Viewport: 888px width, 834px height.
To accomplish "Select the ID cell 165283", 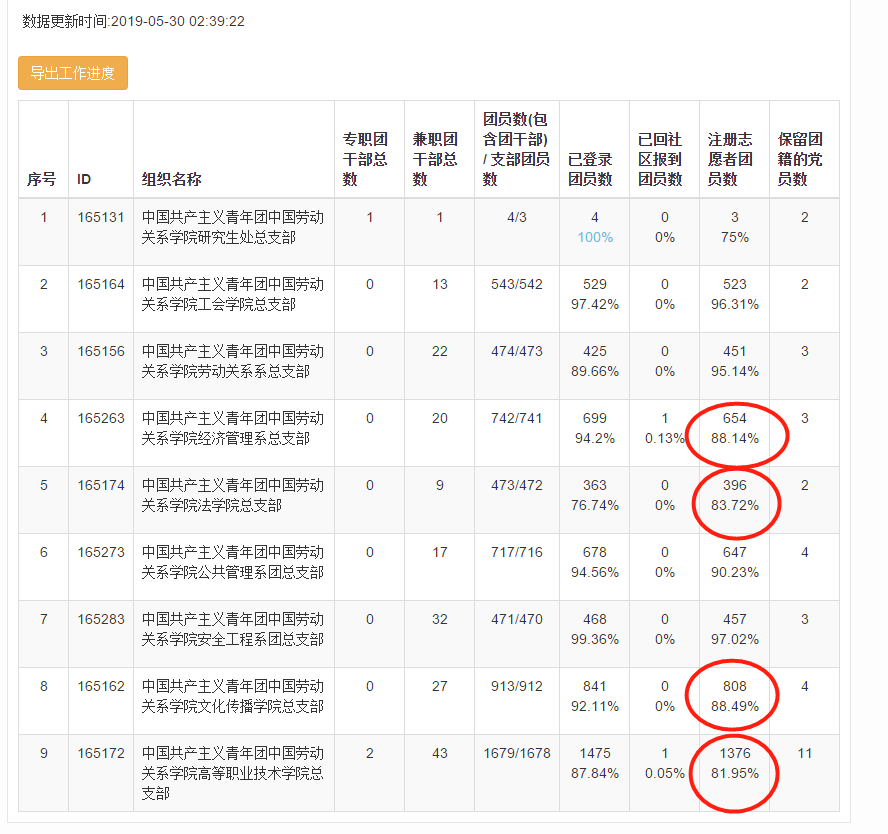I will (x=101, y=619).
